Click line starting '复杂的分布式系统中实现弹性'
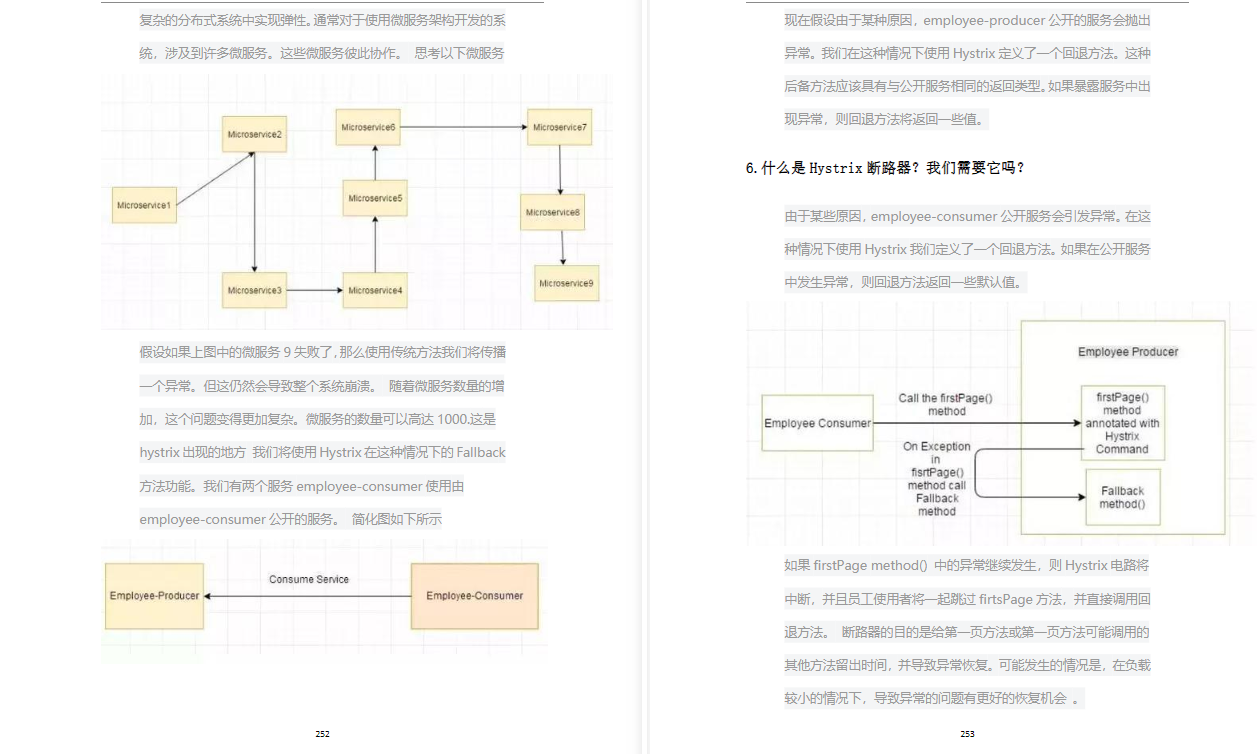 [322, 20]
